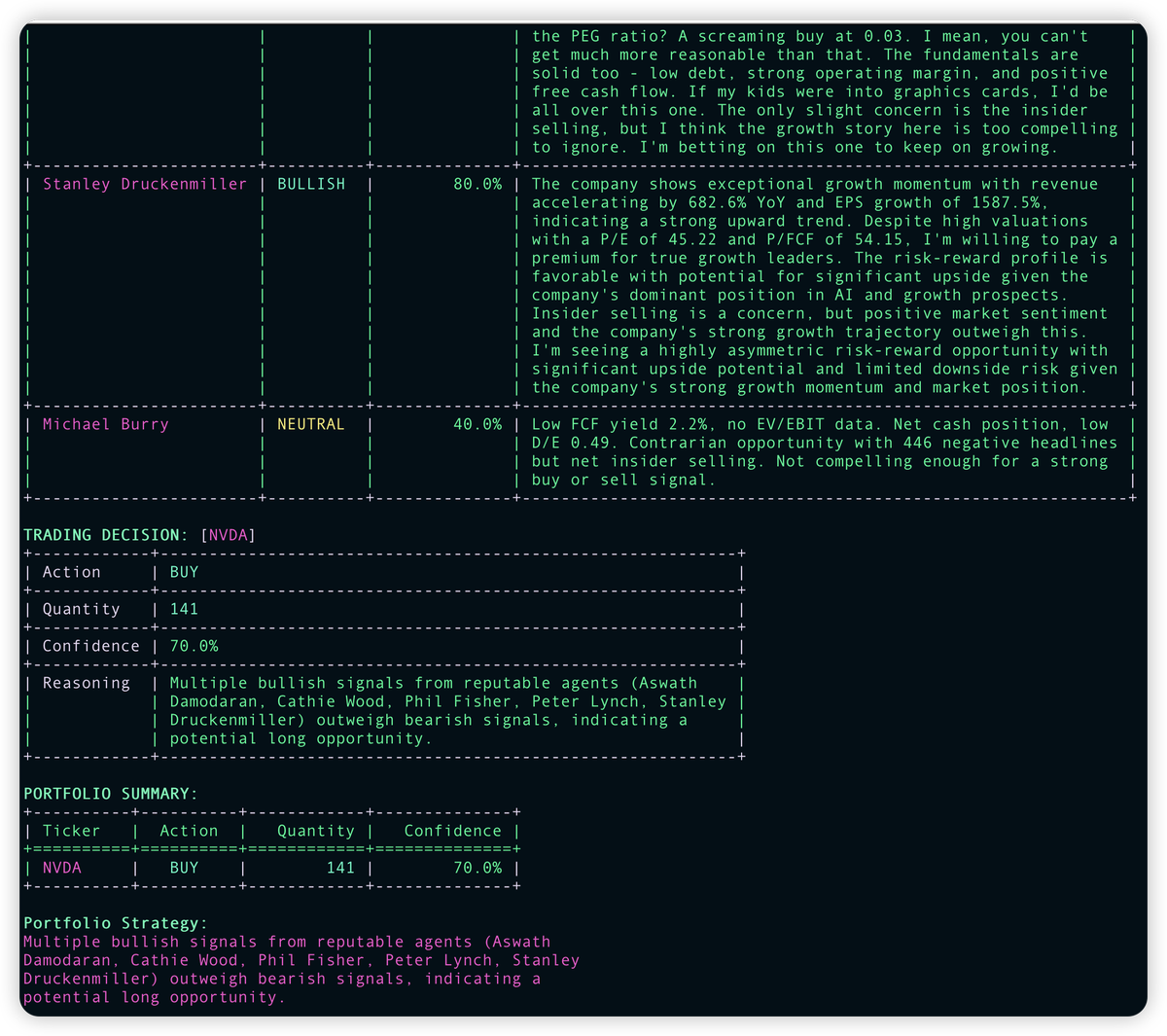Click the line containing '446 negative headlines'
Viewport: 1167px width, 1036px height.
[x=825, y=443]
